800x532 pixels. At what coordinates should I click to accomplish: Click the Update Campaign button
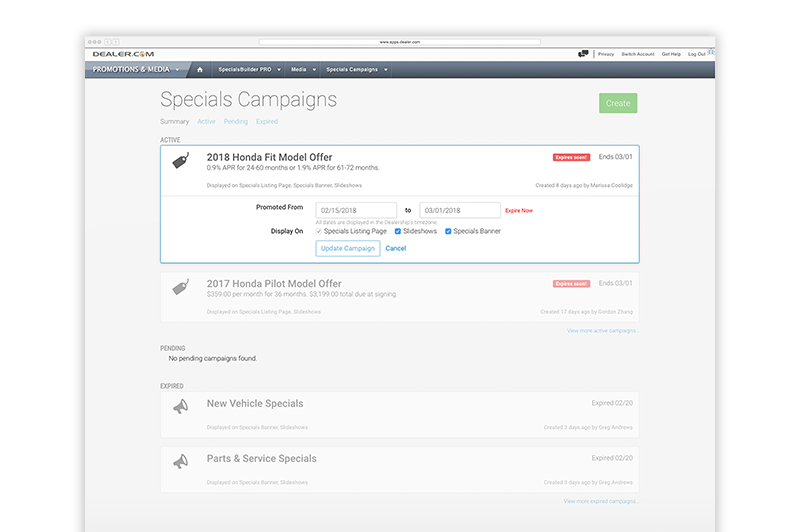tap(348, 248)
